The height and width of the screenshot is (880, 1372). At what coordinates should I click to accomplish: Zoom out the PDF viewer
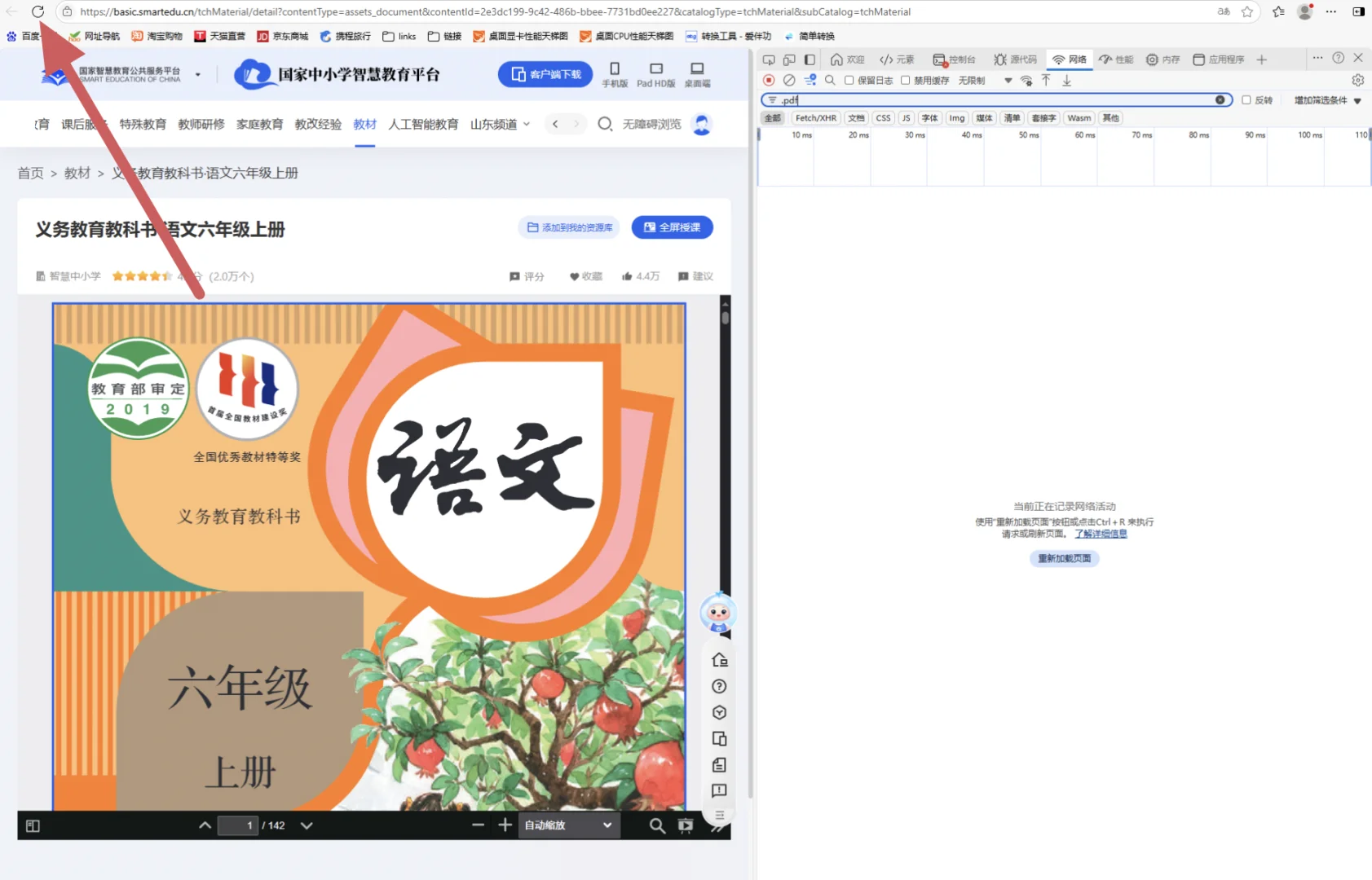tap(478, 825)
